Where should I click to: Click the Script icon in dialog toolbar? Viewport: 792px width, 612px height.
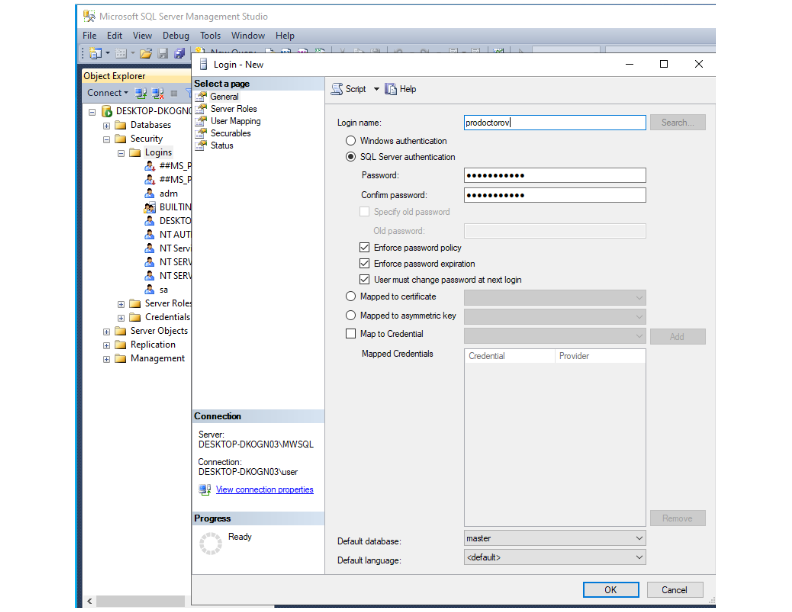tap(337, 89)
